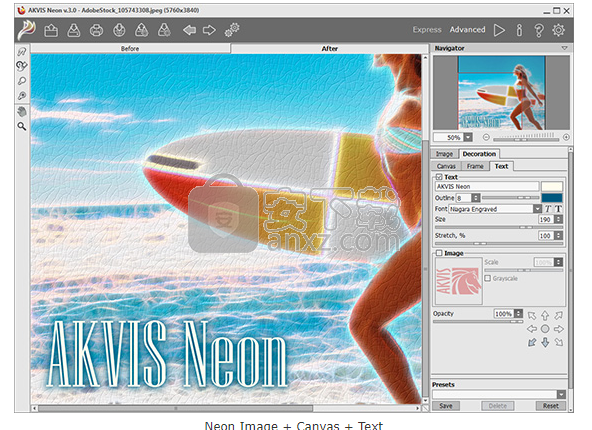
Task: Open the Frame tab
Action: 475,166
